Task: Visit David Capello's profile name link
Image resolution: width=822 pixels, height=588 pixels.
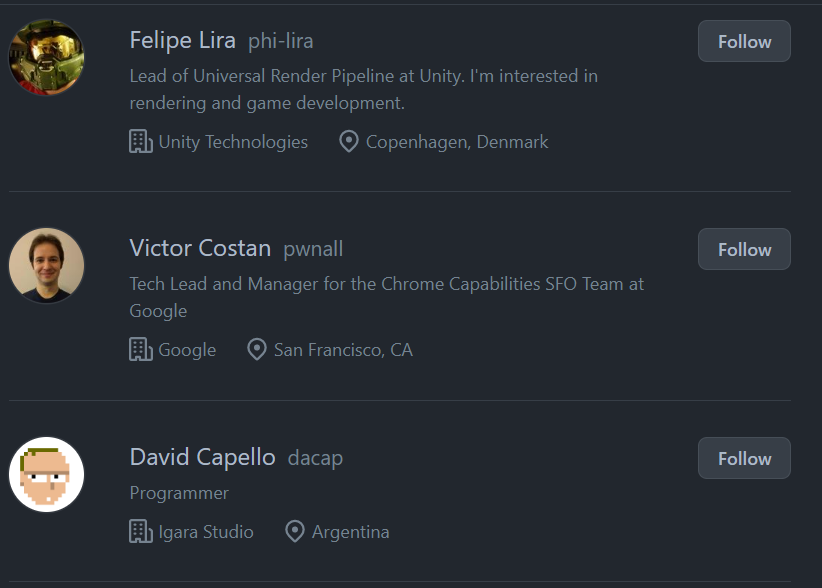Action: coord(202,458)
